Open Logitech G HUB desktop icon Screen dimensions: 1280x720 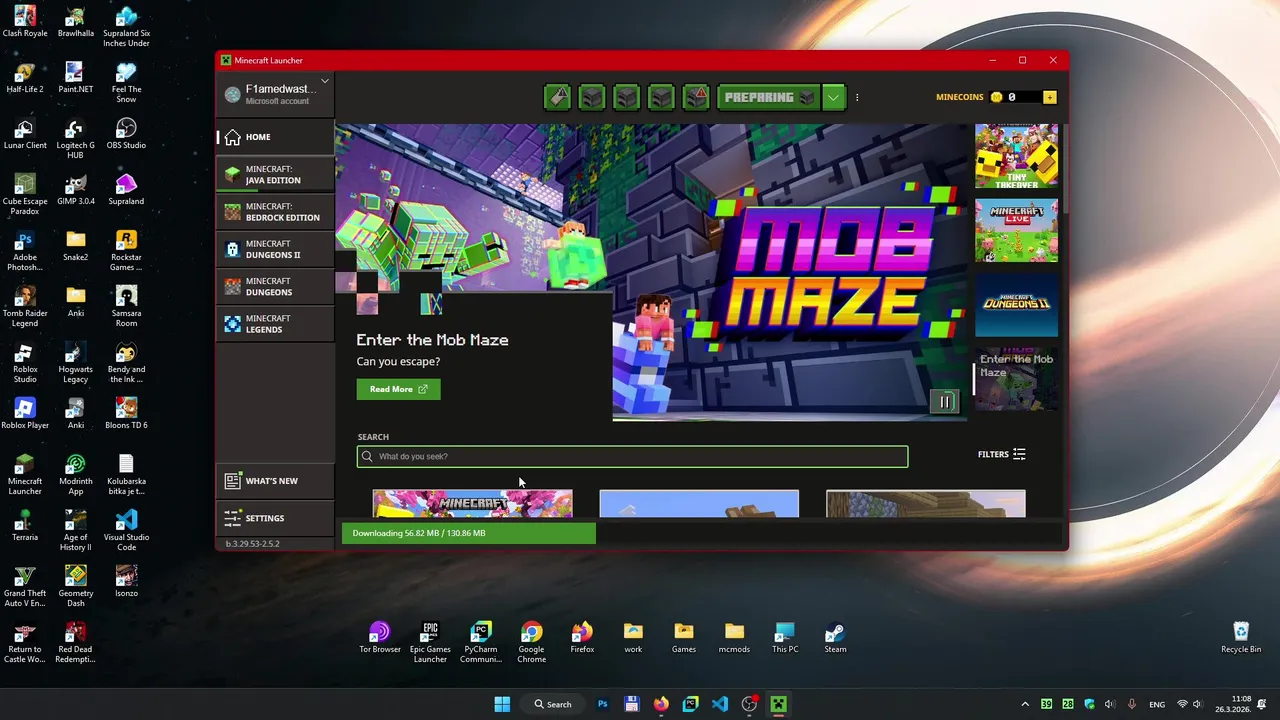pyautogui.click(x=76, y=138)
